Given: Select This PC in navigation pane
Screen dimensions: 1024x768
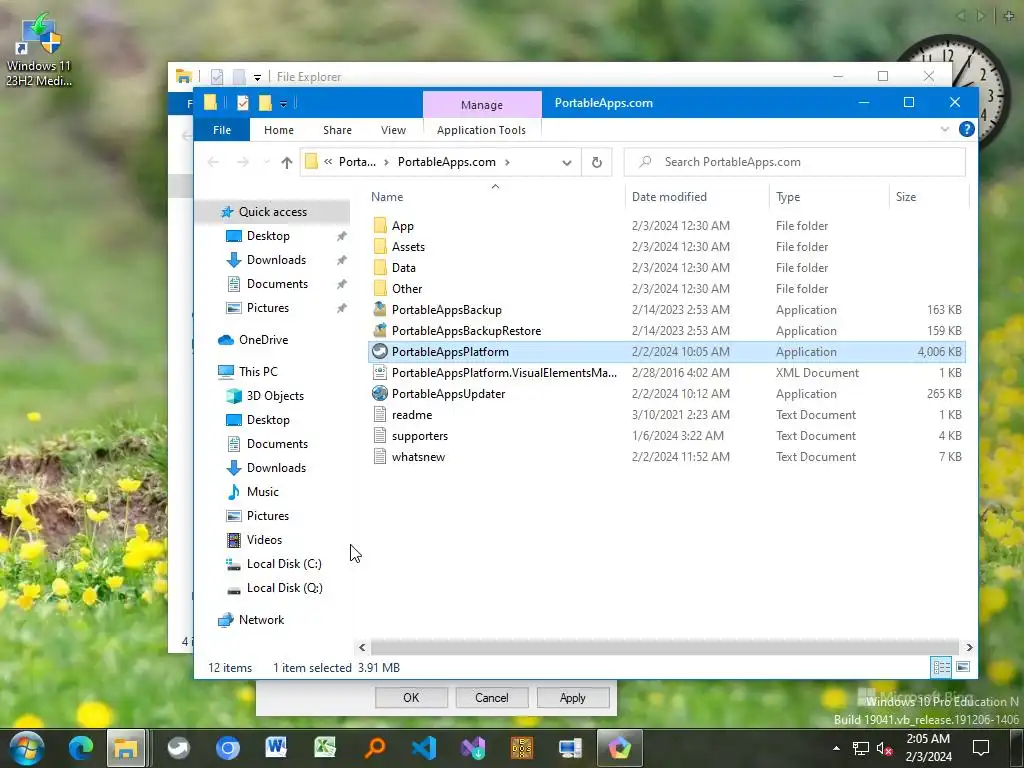Looking at the screenshot, I should click(x=258, y=372).
